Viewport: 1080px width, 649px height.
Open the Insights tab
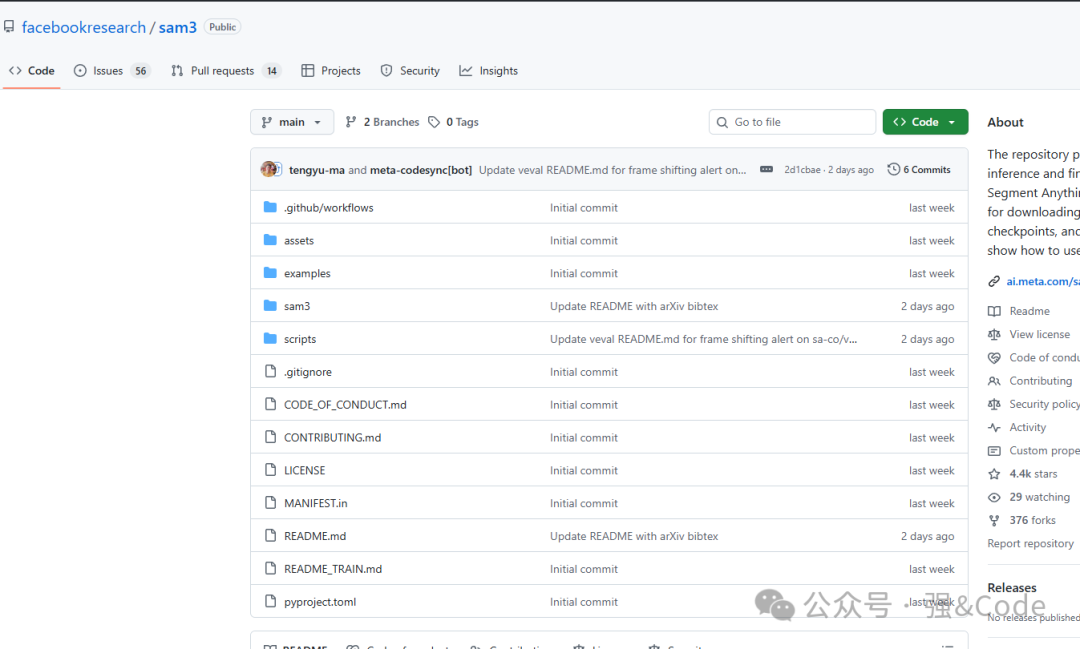click(x=498, y=71)
